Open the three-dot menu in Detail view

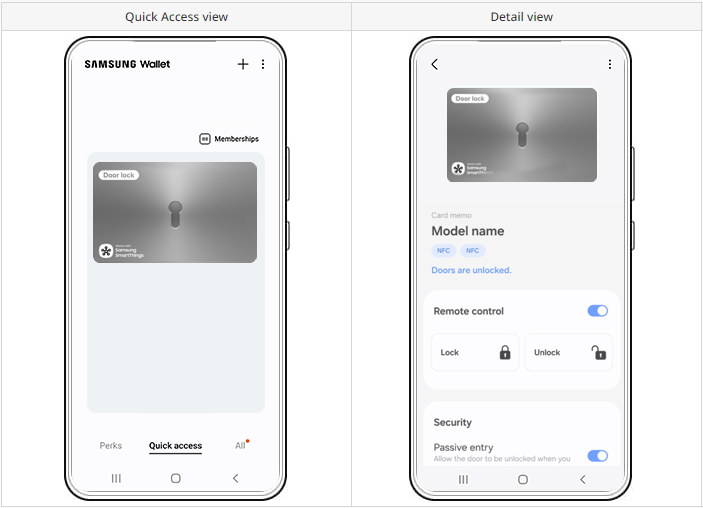(x=610, y=64)
